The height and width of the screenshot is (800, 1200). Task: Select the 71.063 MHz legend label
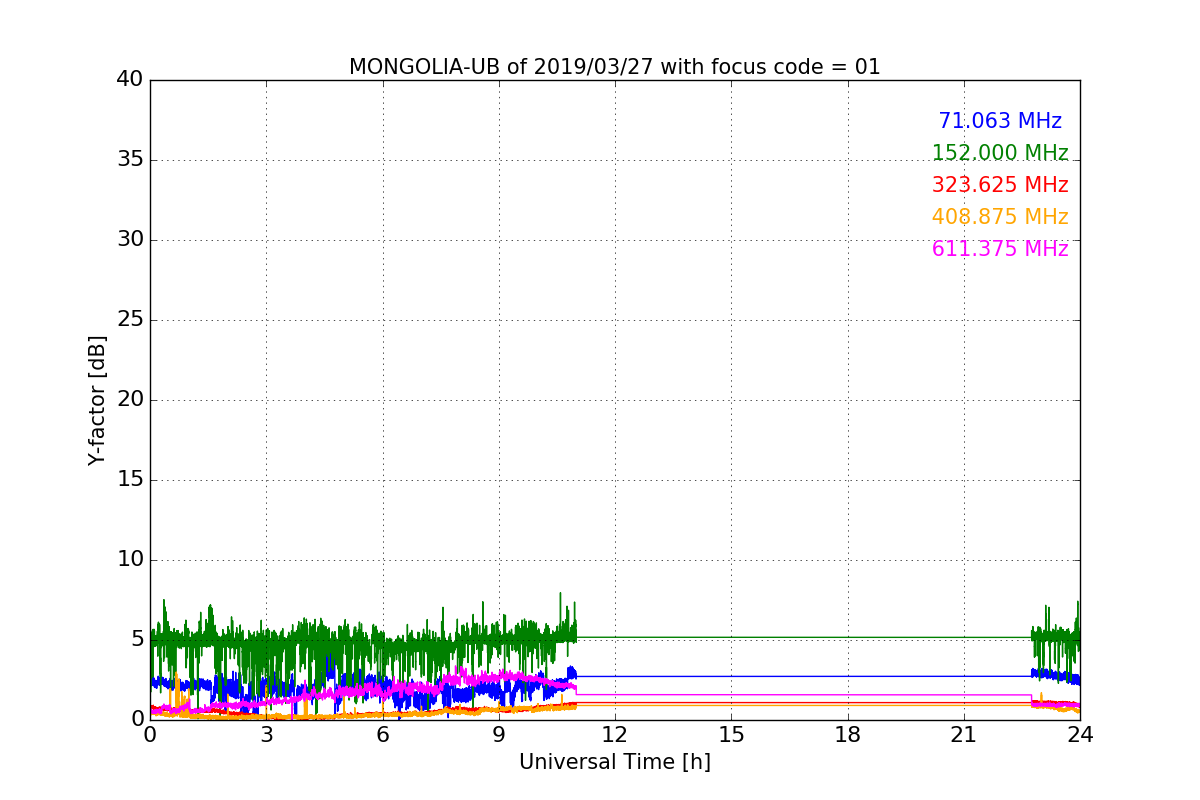(x=1000, y=121)
